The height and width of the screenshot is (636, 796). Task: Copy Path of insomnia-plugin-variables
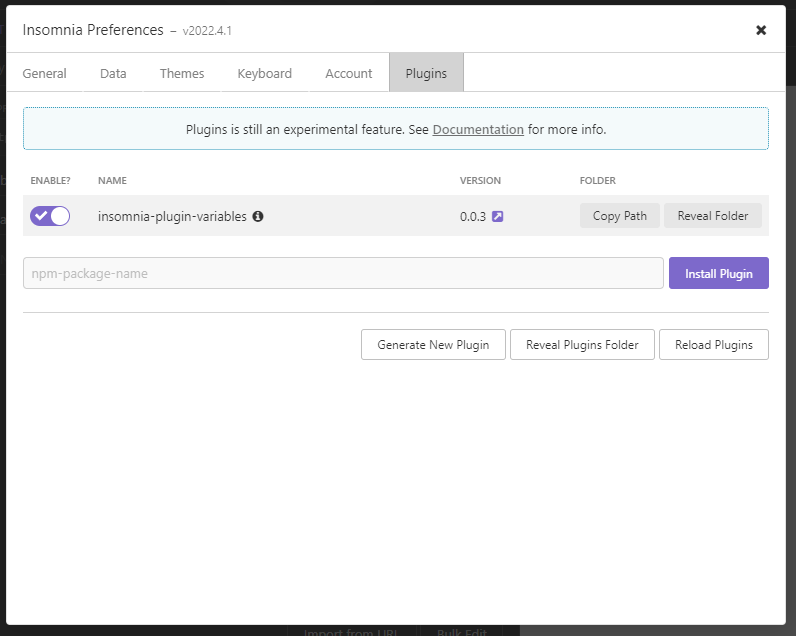click(x=620, y=216)
